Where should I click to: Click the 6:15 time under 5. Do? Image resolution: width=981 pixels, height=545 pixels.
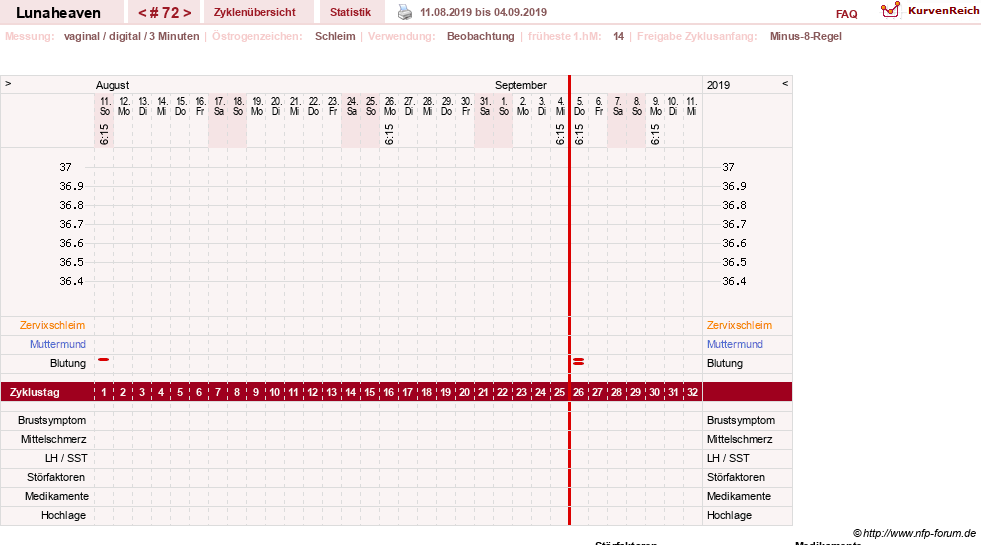(x=579, y=134)
